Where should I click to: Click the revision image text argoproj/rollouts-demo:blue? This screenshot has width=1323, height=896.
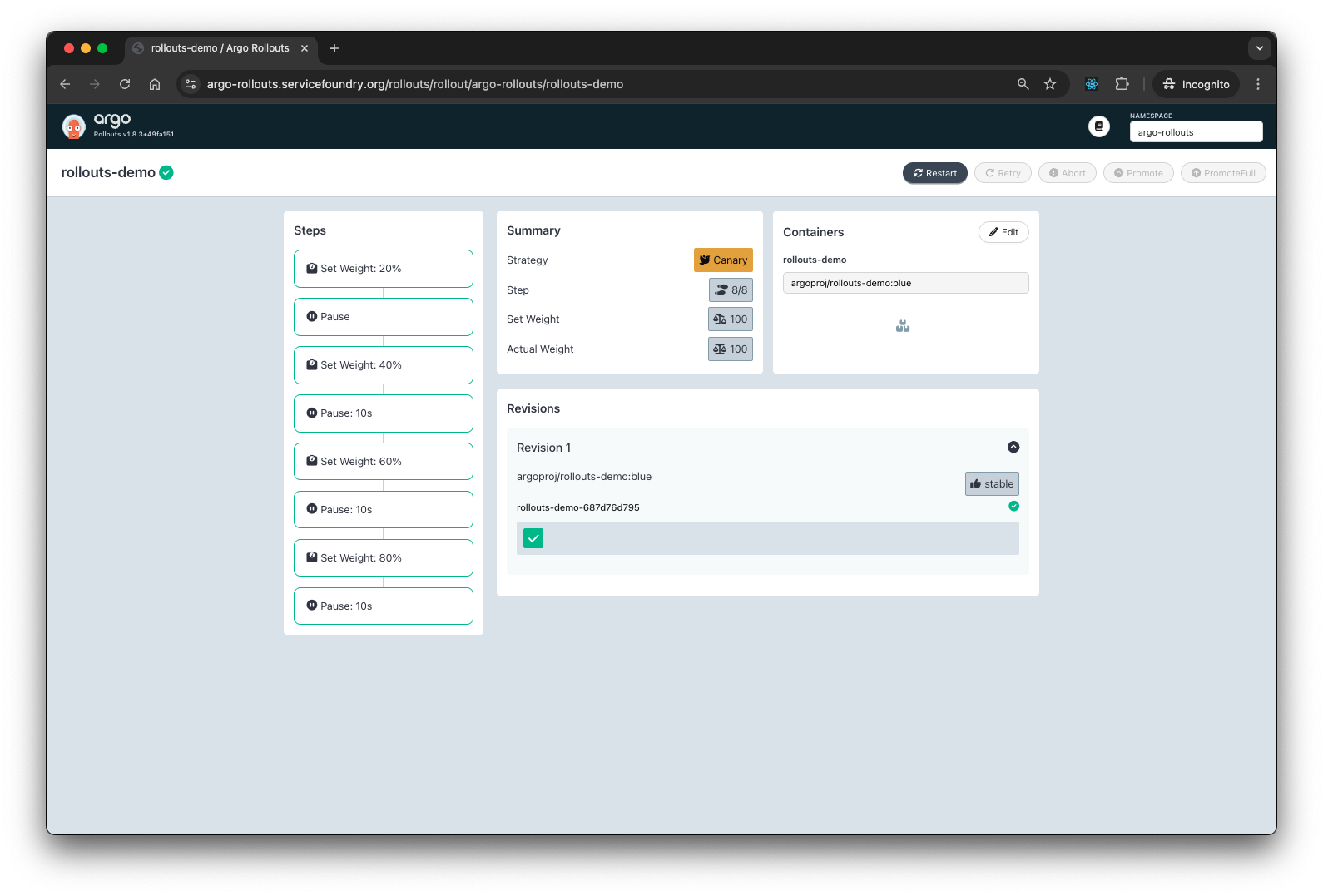coord(584,477)
